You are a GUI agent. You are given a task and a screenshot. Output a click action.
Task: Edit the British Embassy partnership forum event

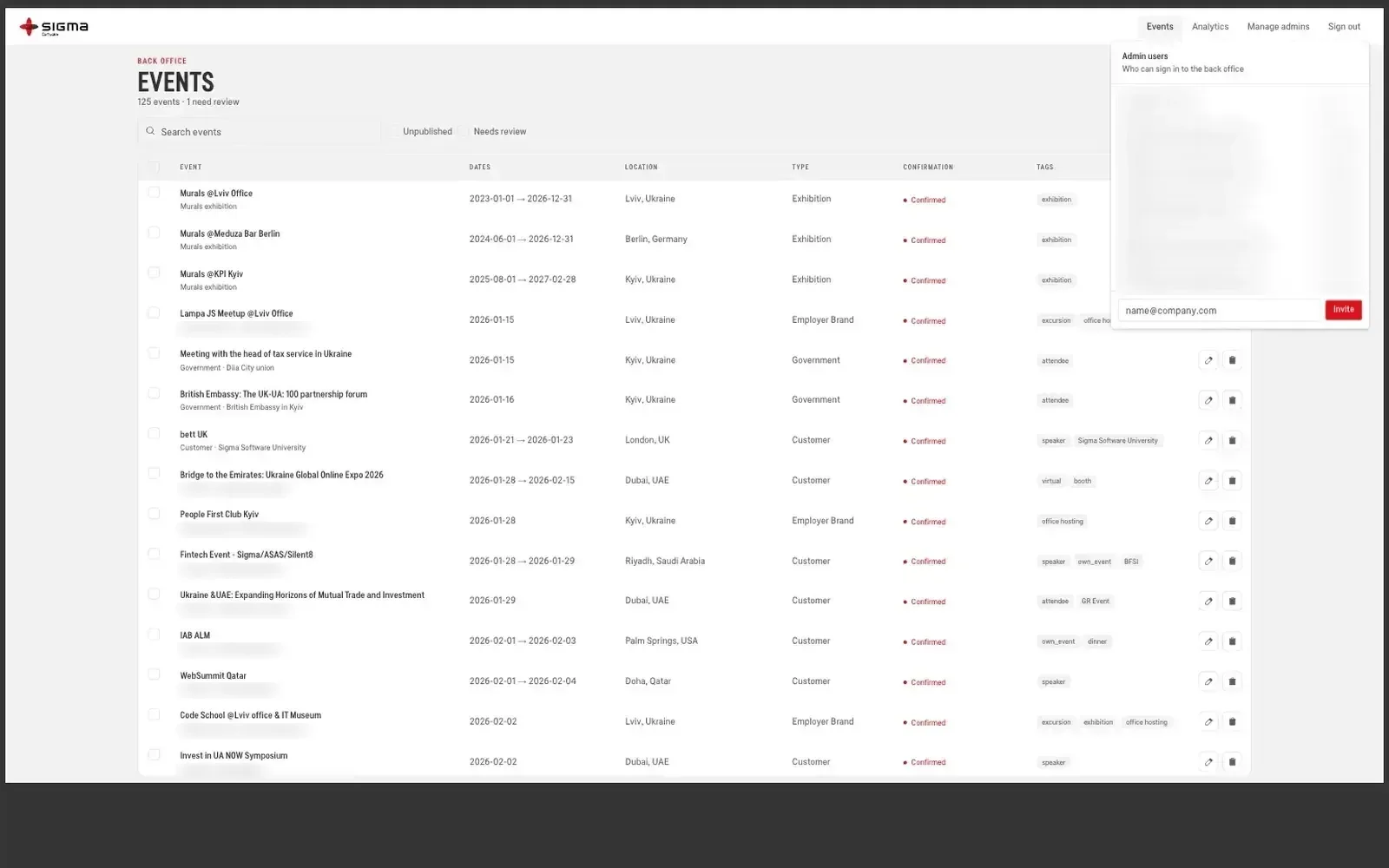[1208, 400]
